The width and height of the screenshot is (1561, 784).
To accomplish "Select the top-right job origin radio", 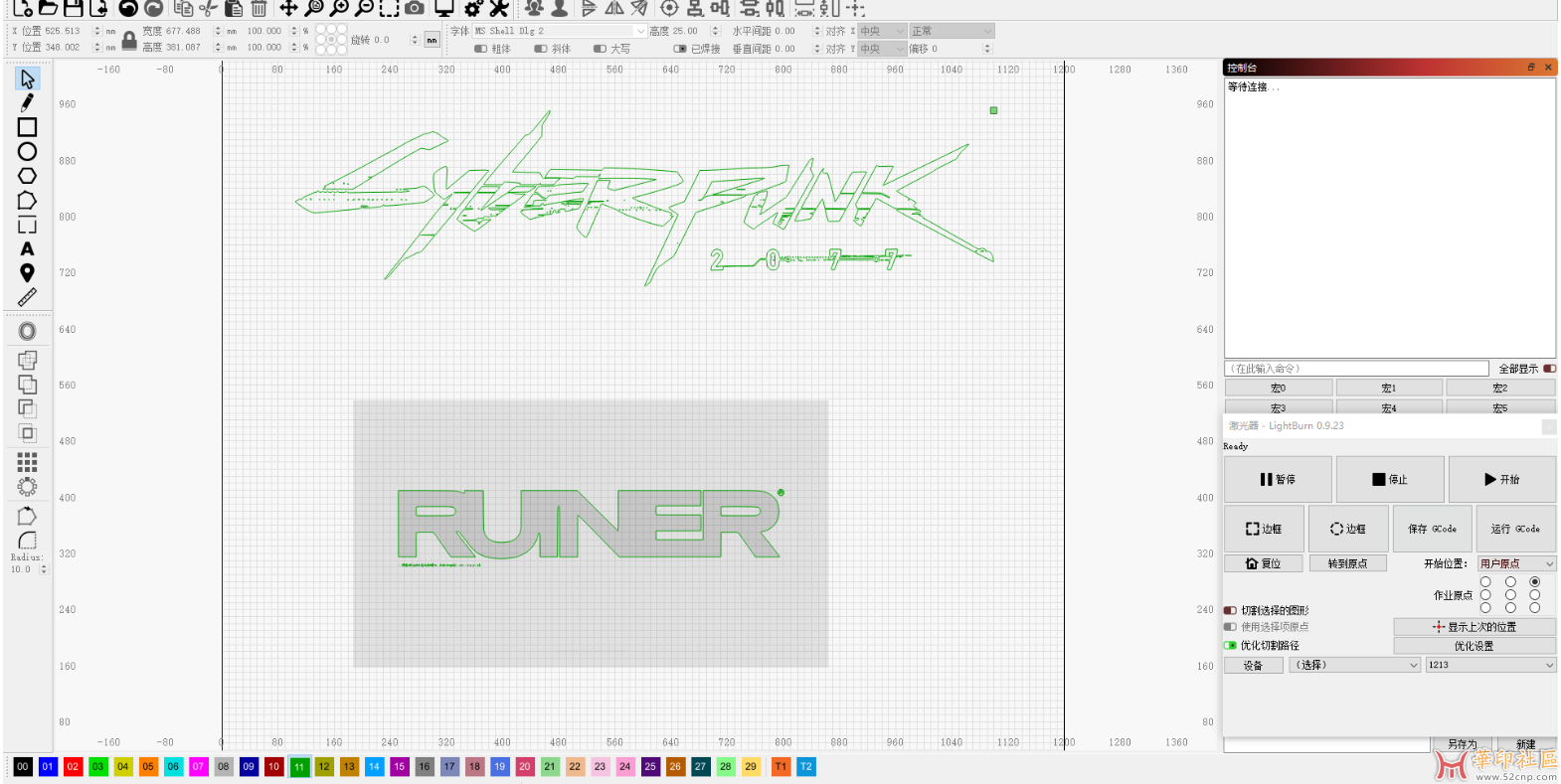I will click(x=1535, y=582).
